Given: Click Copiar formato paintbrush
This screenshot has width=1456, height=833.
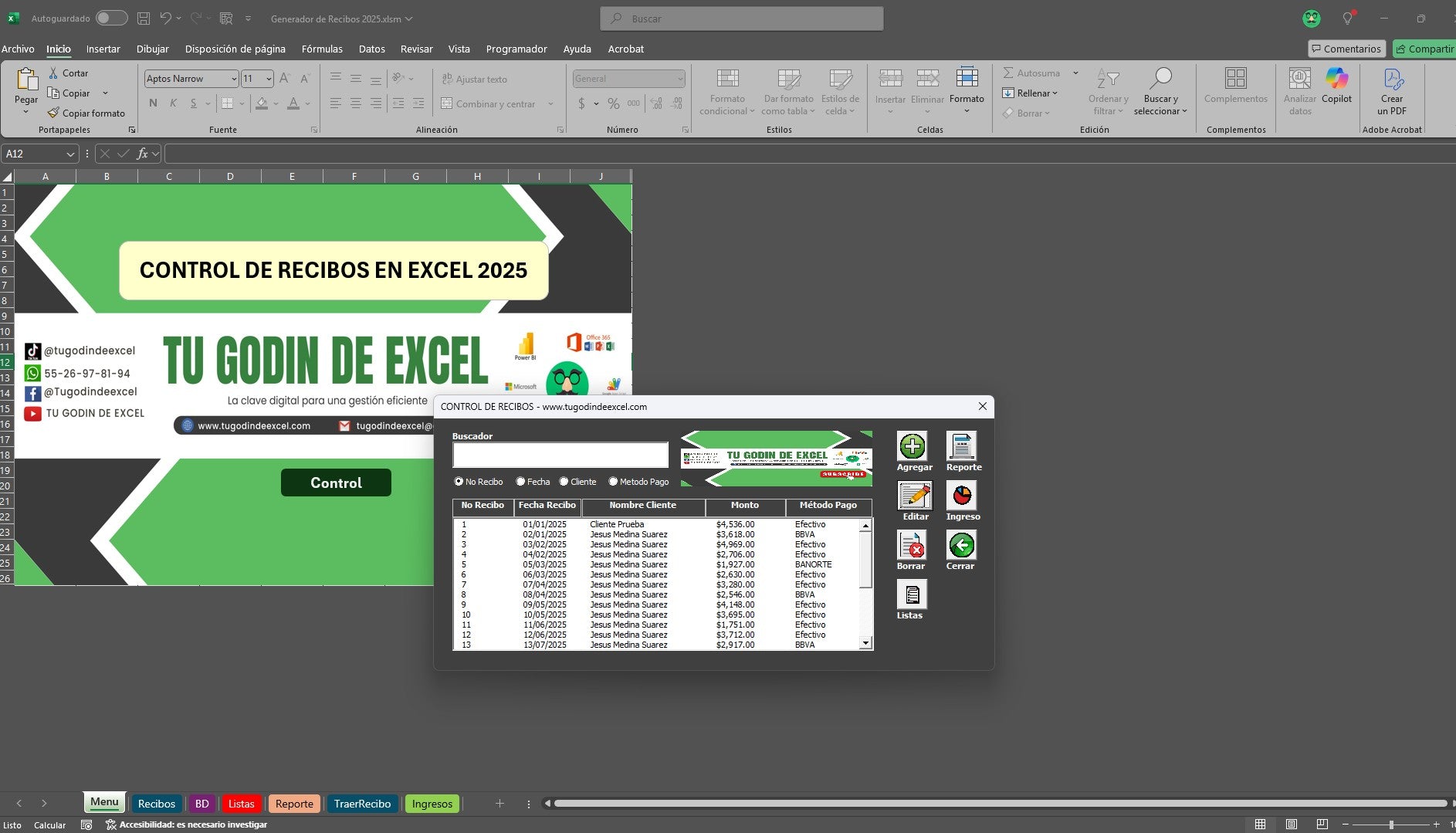Looking at the screenshot, I should 86,113.
